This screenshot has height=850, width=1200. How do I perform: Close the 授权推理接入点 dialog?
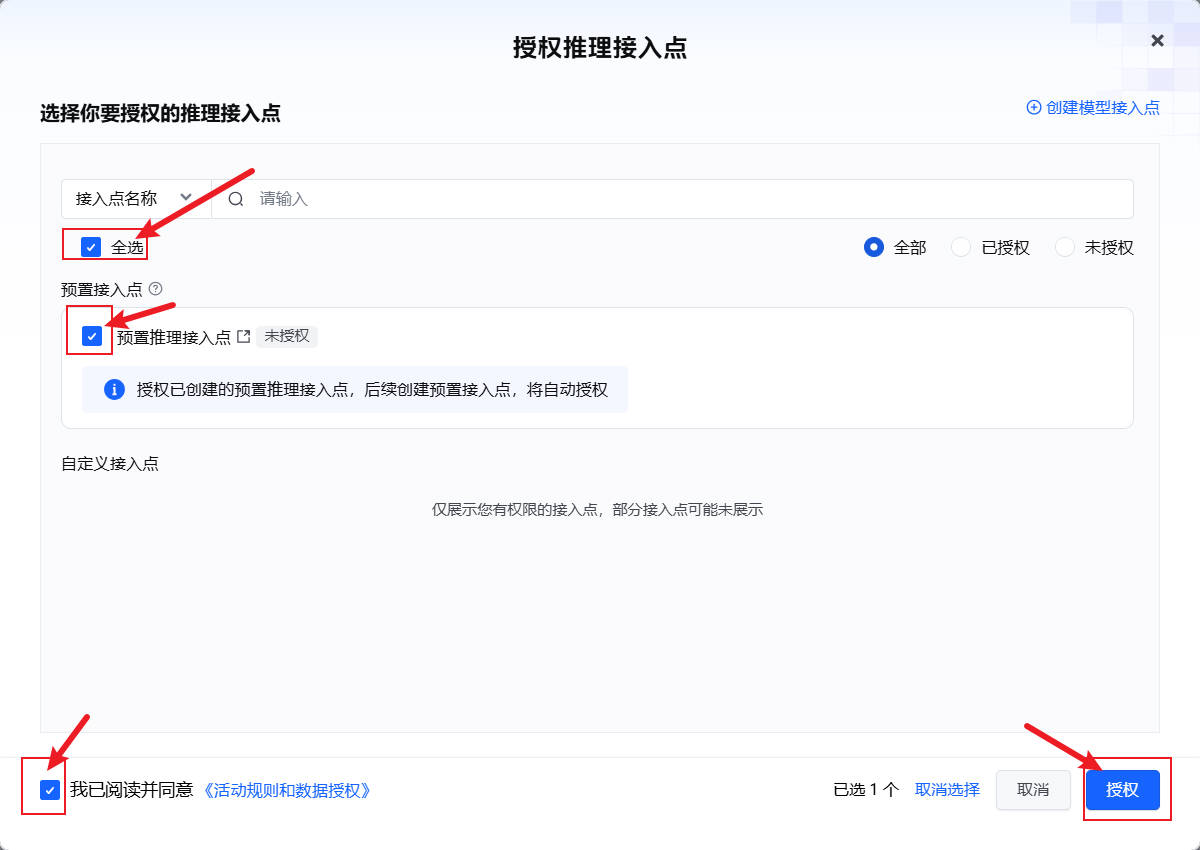(x=1157, y=41)
